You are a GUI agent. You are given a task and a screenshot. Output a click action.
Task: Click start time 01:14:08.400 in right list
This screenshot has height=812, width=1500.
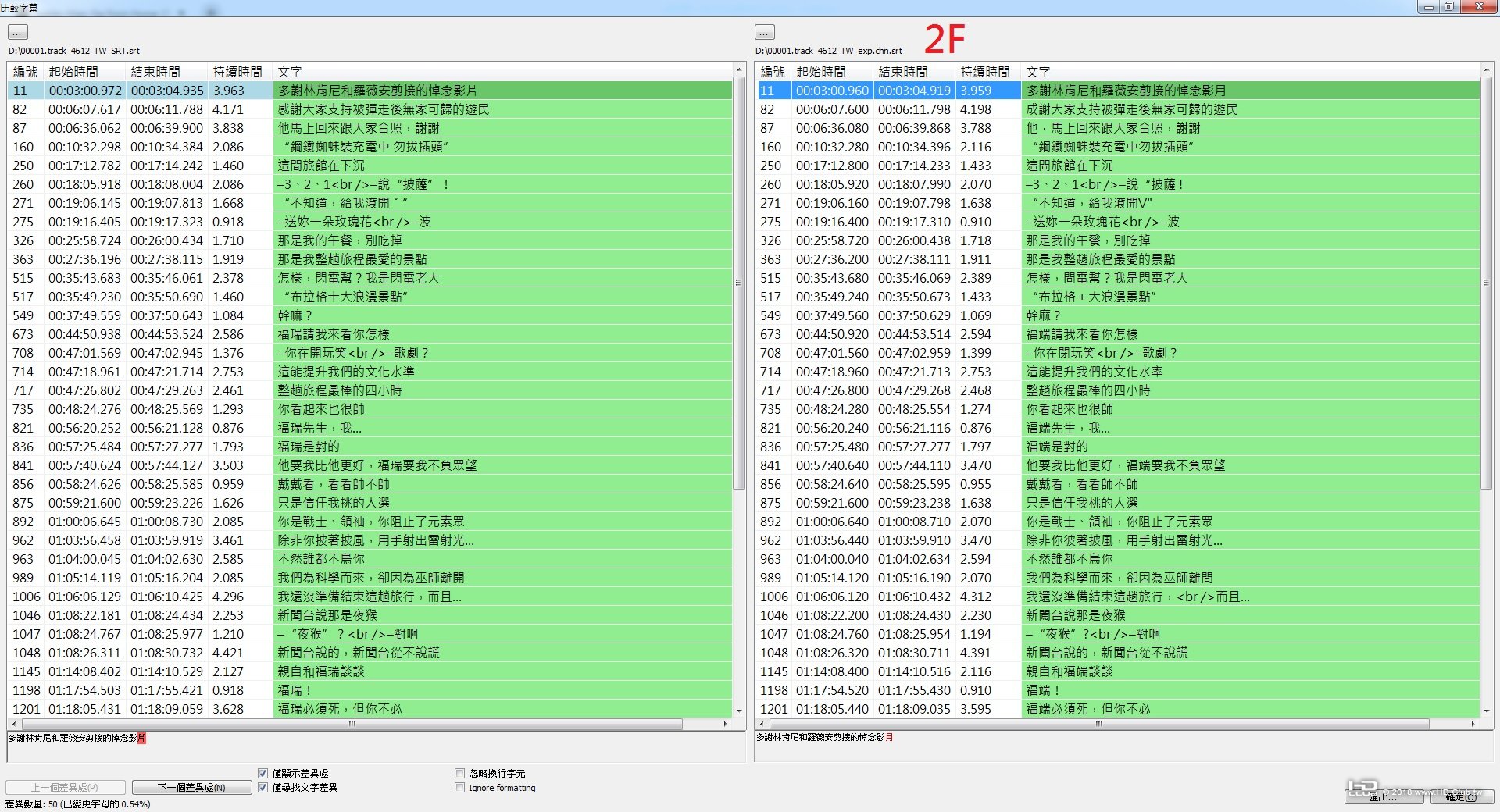(x=832, y=671)
